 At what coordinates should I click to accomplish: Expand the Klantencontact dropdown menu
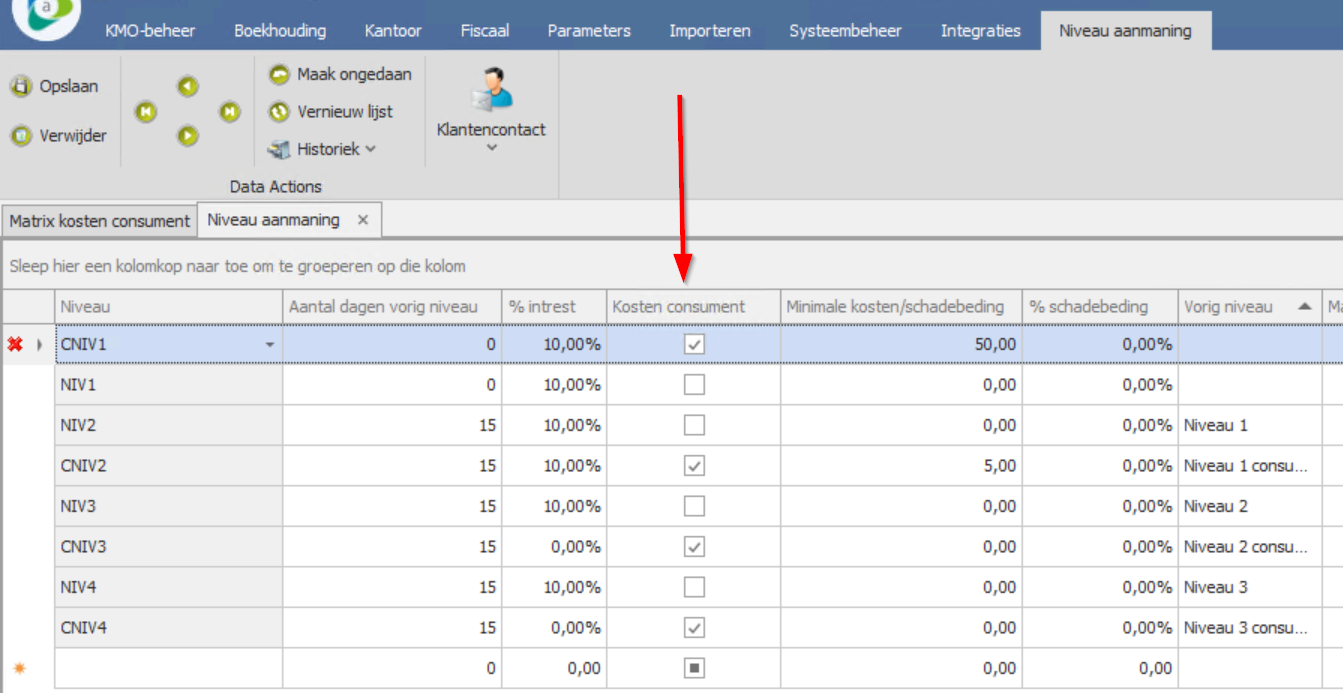(491, 148)
